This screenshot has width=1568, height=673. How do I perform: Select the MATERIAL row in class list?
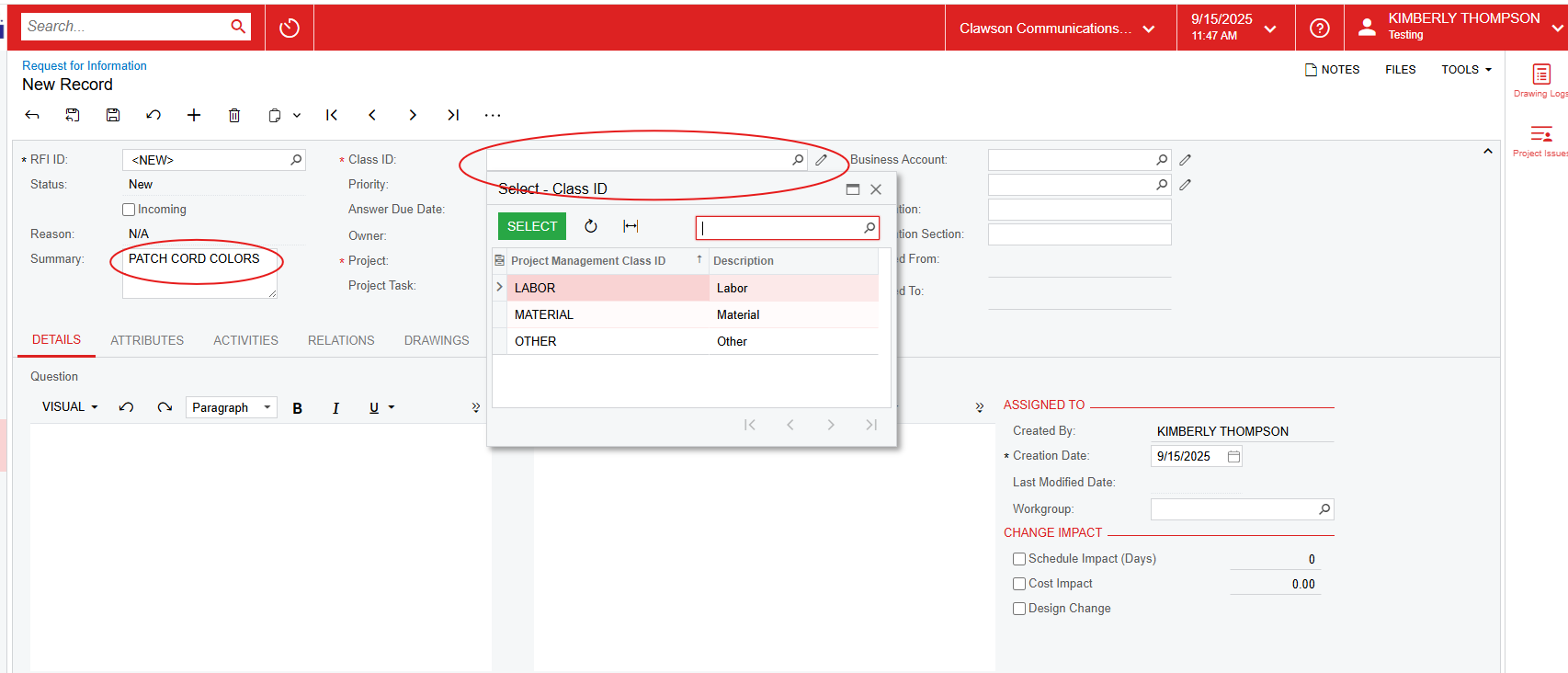[x=544, y=314]
